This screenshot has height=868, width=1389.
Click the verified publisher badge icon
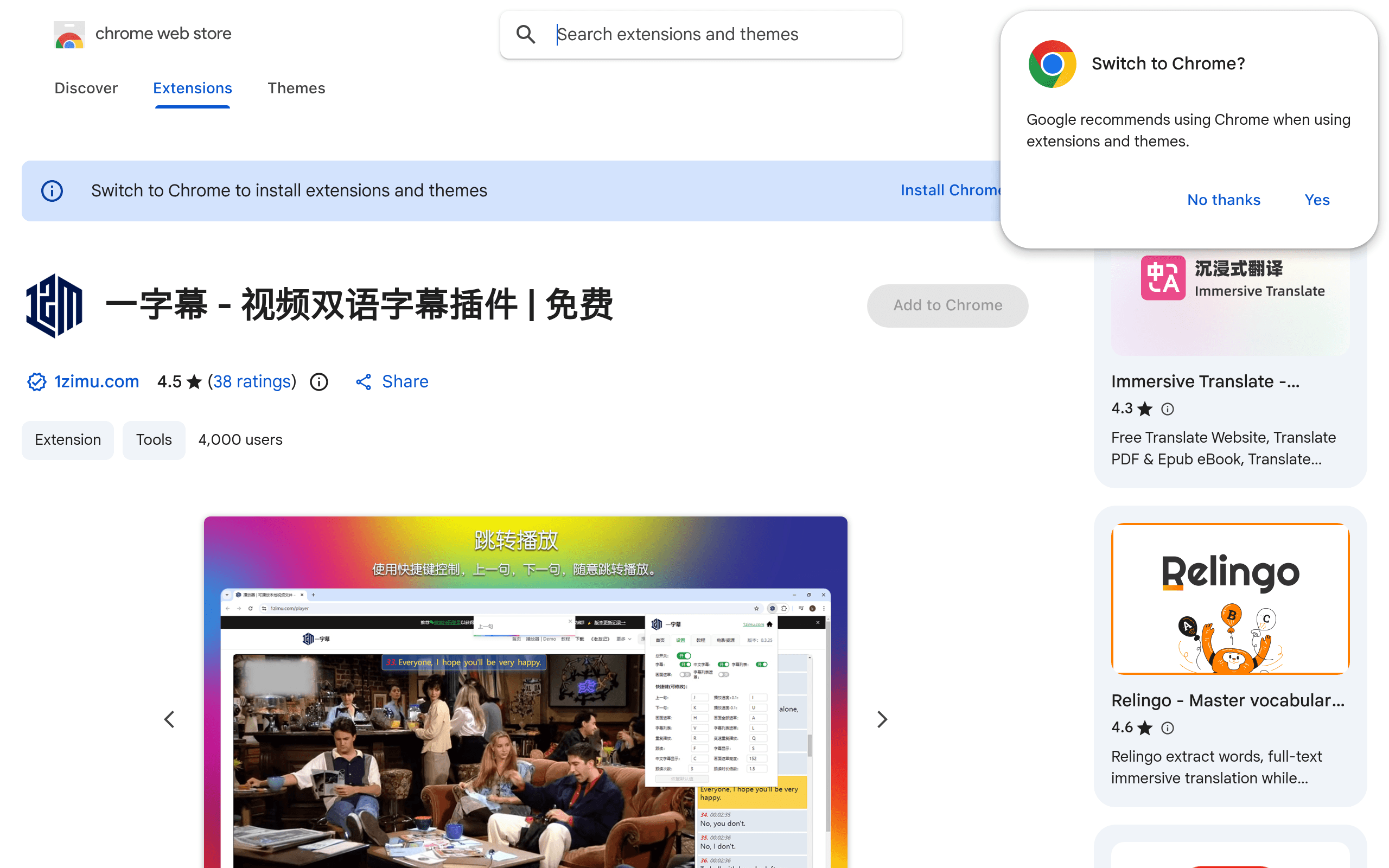click(x=37, y=382)
